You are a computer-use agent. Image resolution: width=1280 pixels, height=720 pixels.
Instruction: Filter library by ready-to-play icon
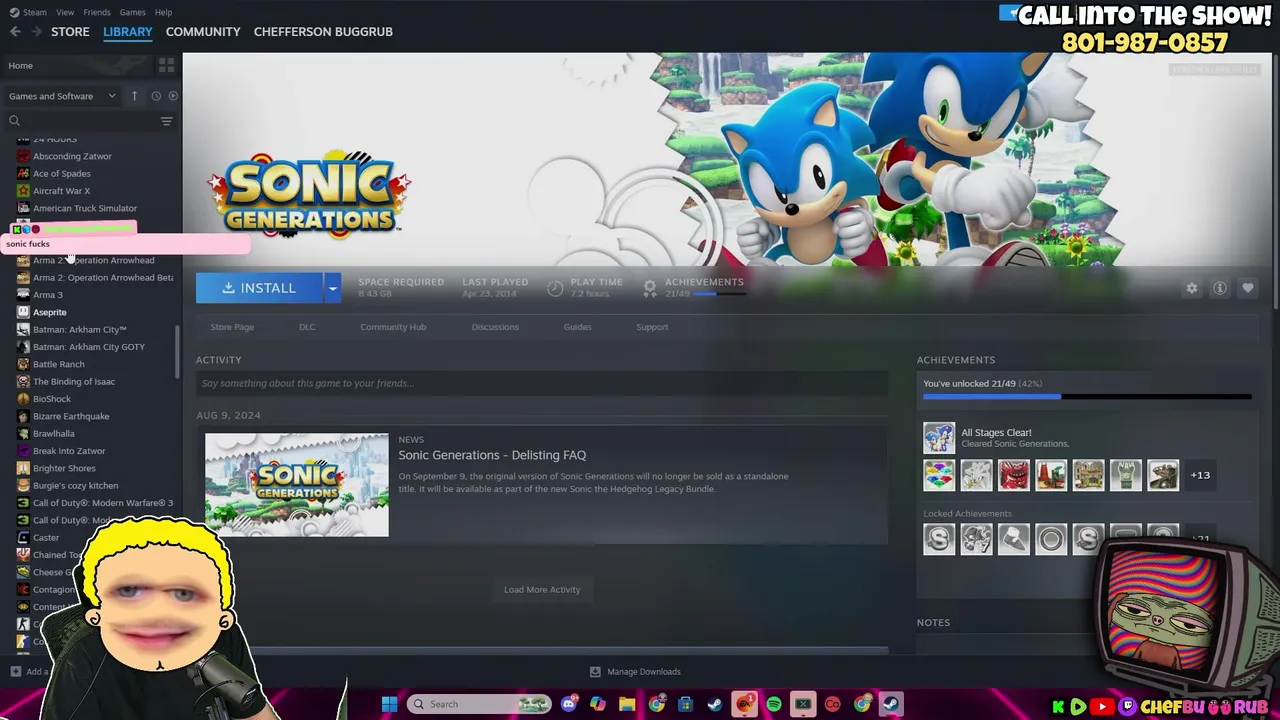coord(173,96)
